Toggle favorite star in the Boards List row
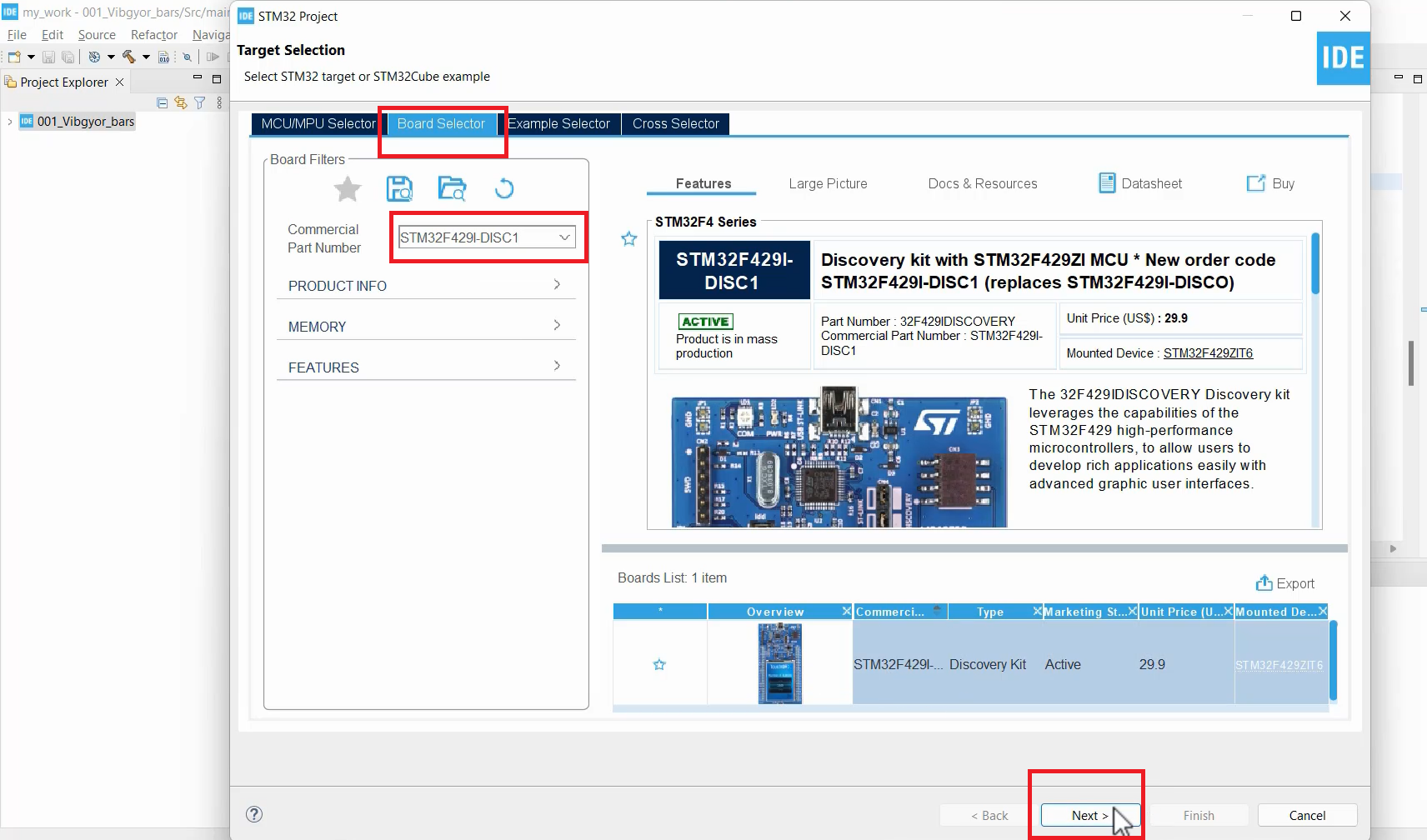The height and width of the screenshot is (840, 1427). click(659, 664)
